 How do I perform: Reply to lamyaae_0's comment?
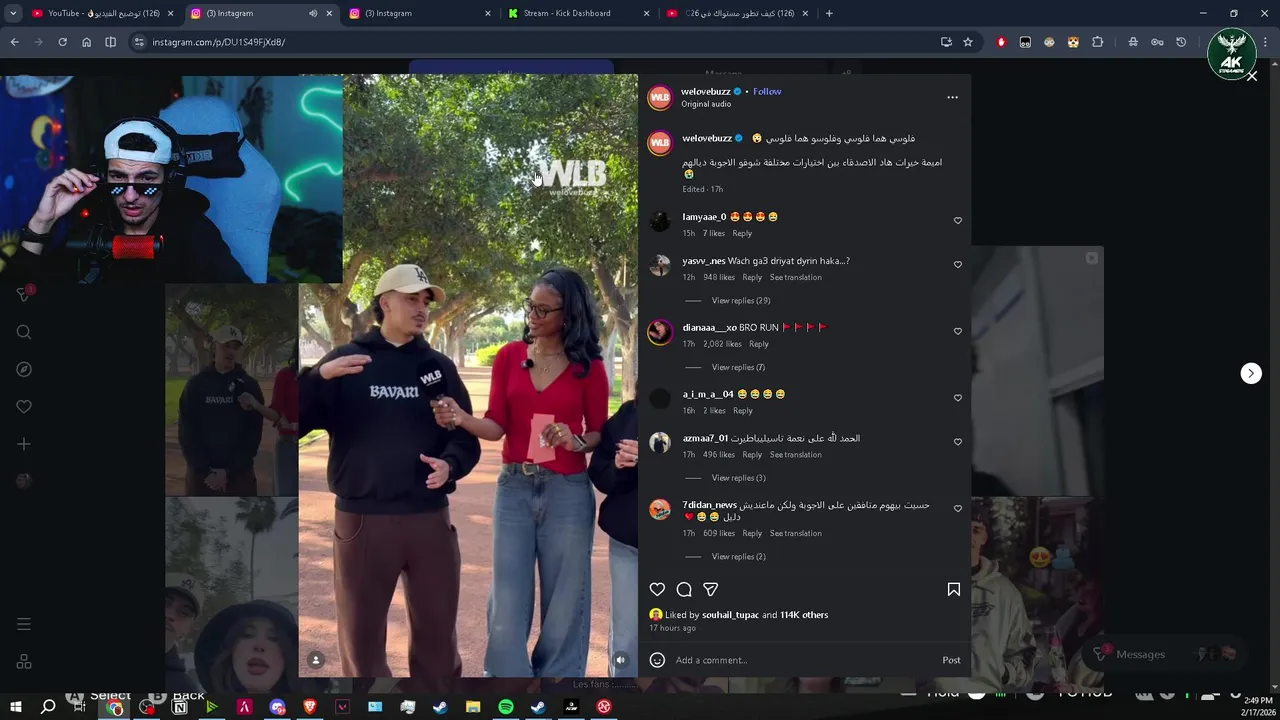click(x=742, y=233)
